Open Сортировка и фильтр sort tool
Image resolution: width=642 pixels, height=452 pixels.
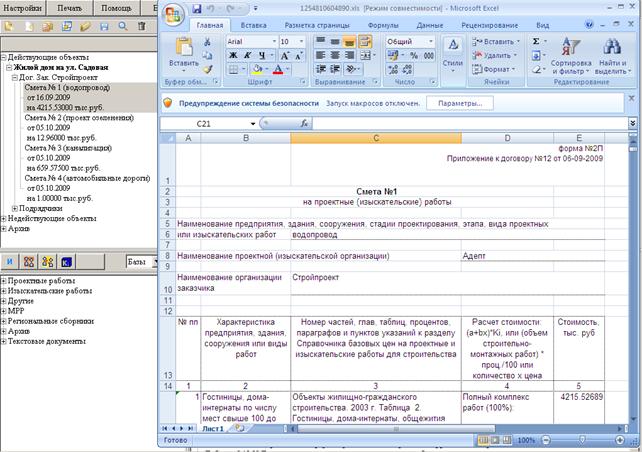coord(571,56)
